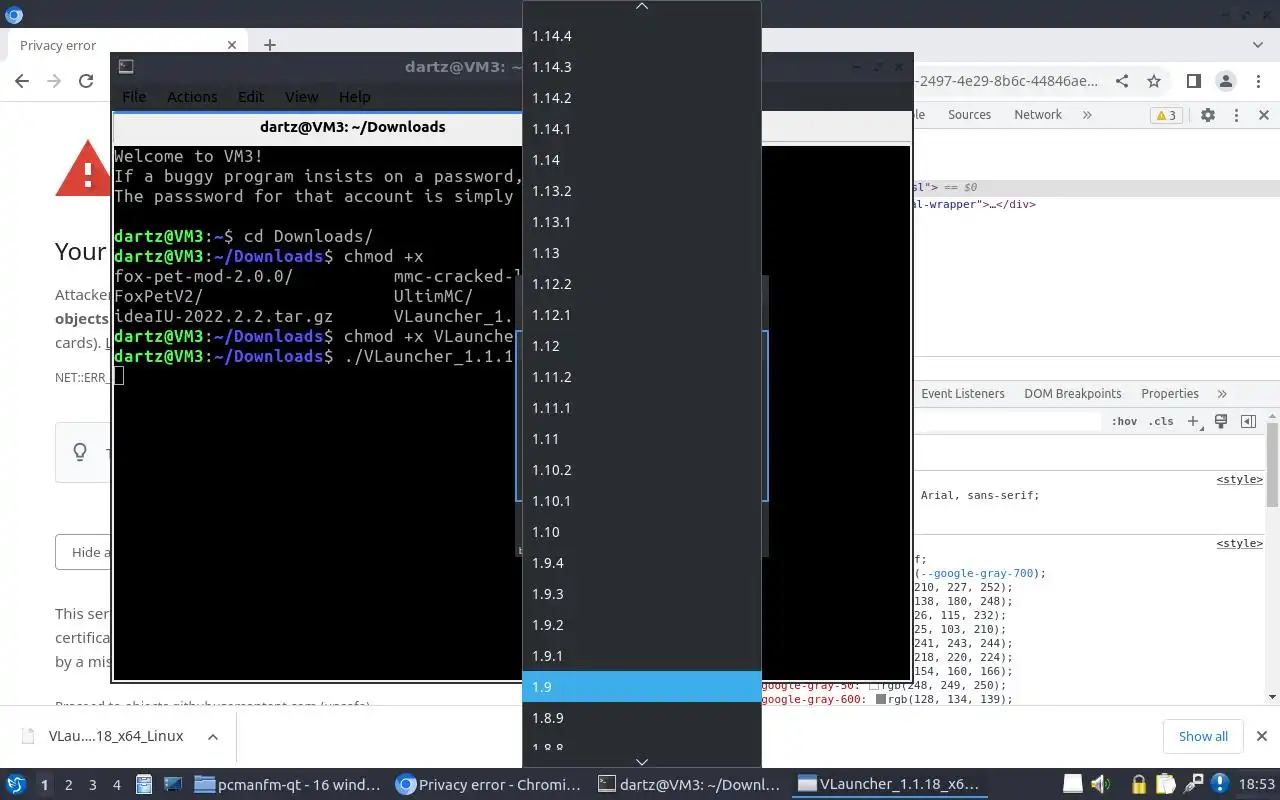
Task: Open DevTools three-dot customize menu
Action: click(1236, 115)
